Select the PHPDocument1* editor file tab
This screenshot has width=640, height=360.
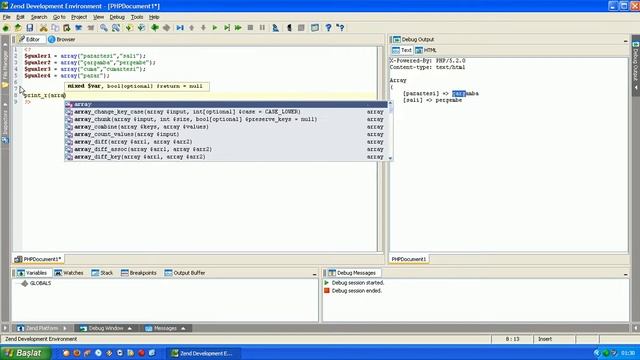point(38,259)
